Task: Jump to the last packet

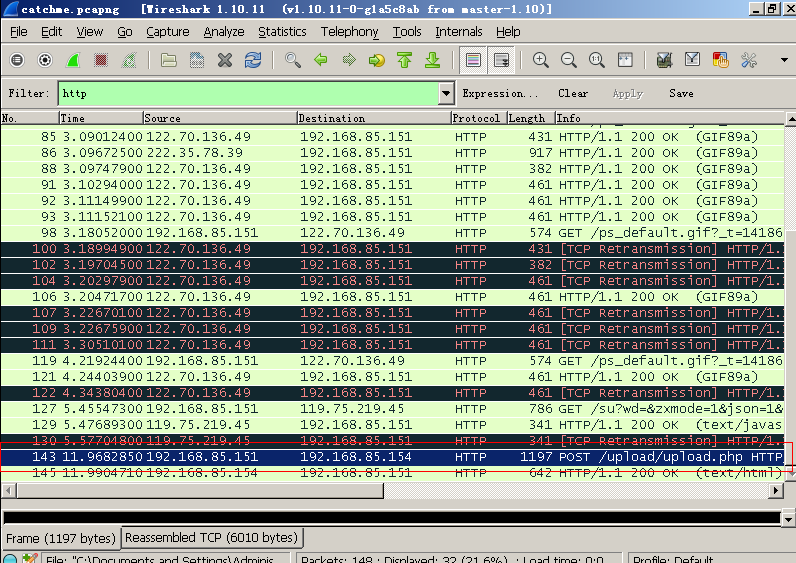Action: click(x=433, y=60)
